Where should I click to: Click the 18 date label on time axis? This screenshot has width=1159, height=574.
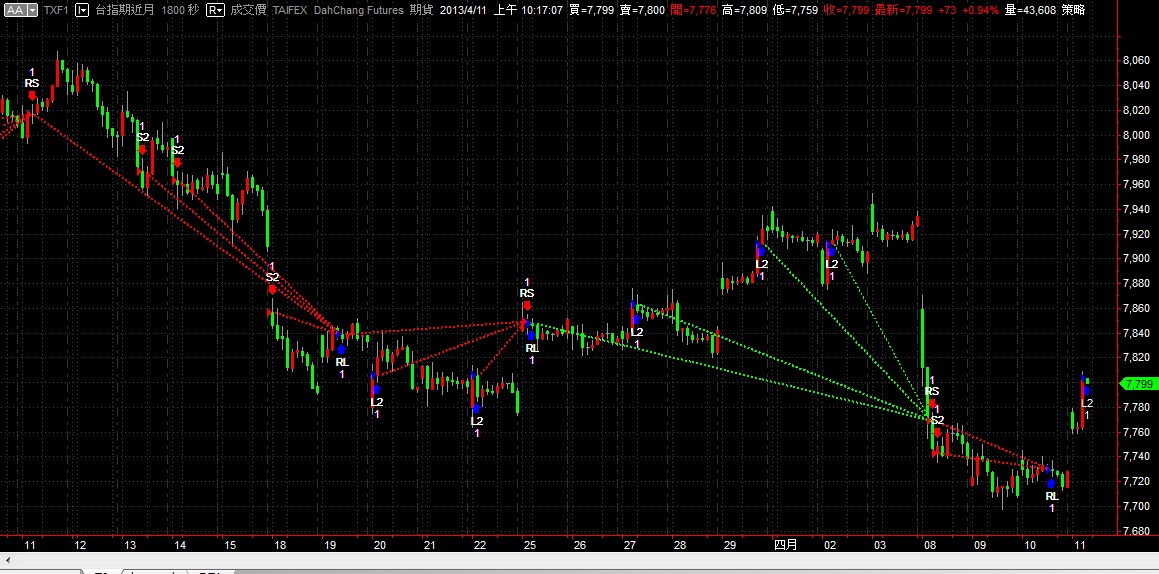(x=279, y=545)
